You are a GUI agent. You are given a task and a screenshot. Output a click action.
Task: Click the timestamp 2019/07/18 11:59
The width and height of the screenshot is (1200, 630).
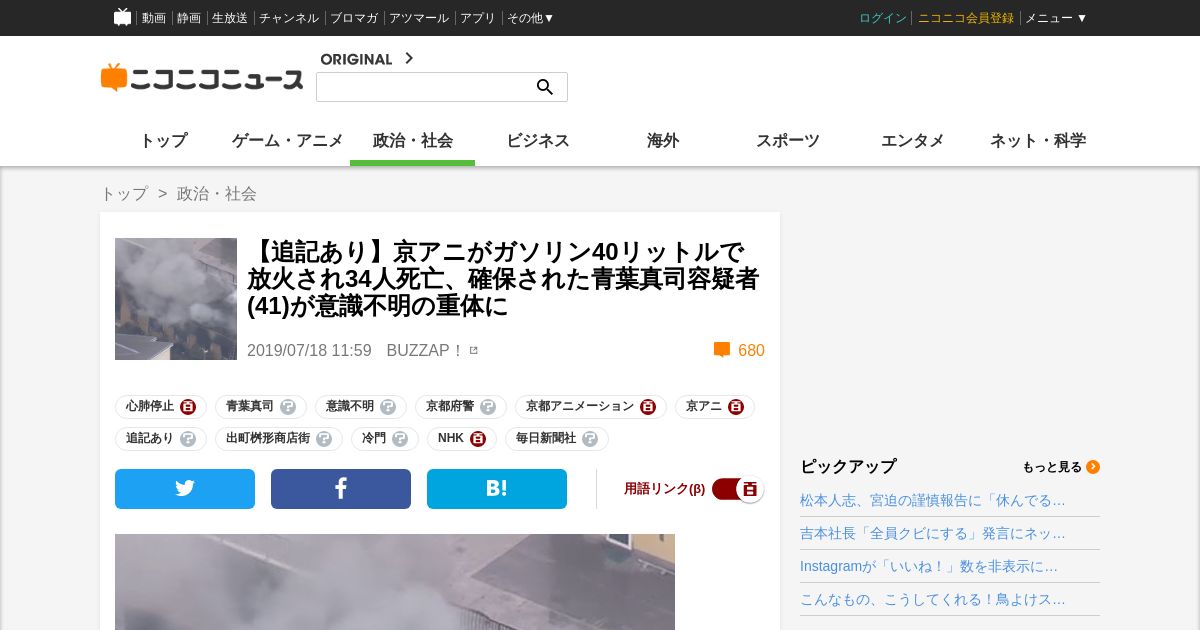(x=309, y=350)
